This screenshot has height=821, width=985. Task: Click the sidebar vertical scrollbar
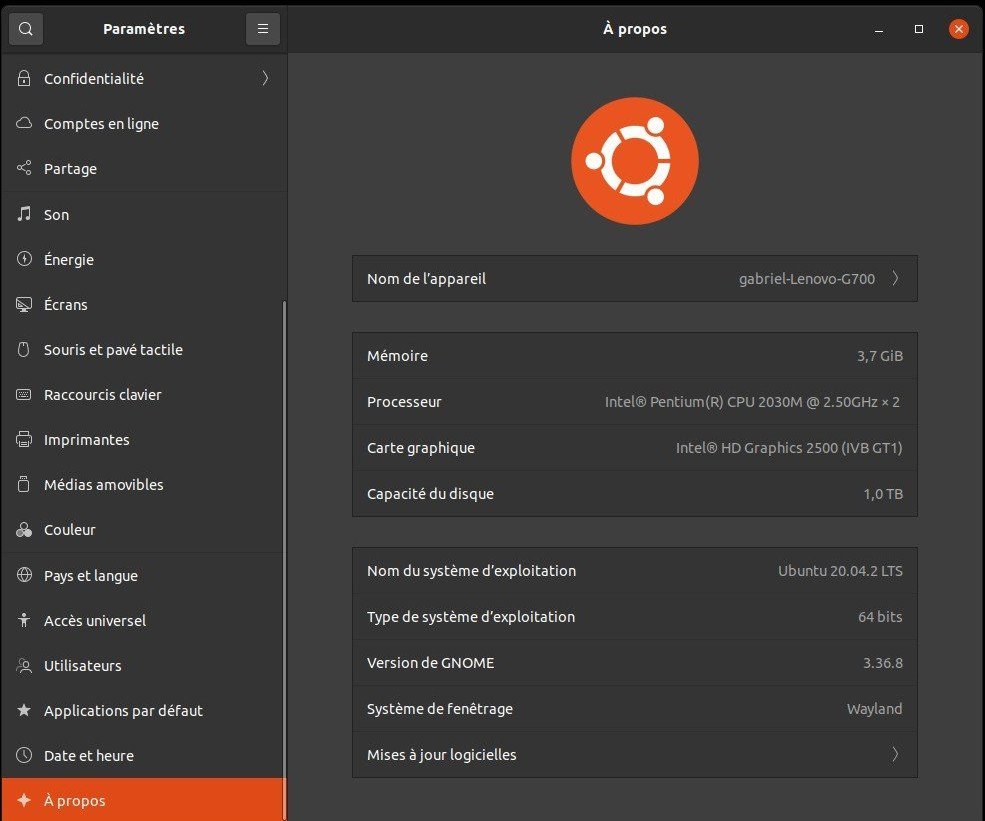[284, 550]
